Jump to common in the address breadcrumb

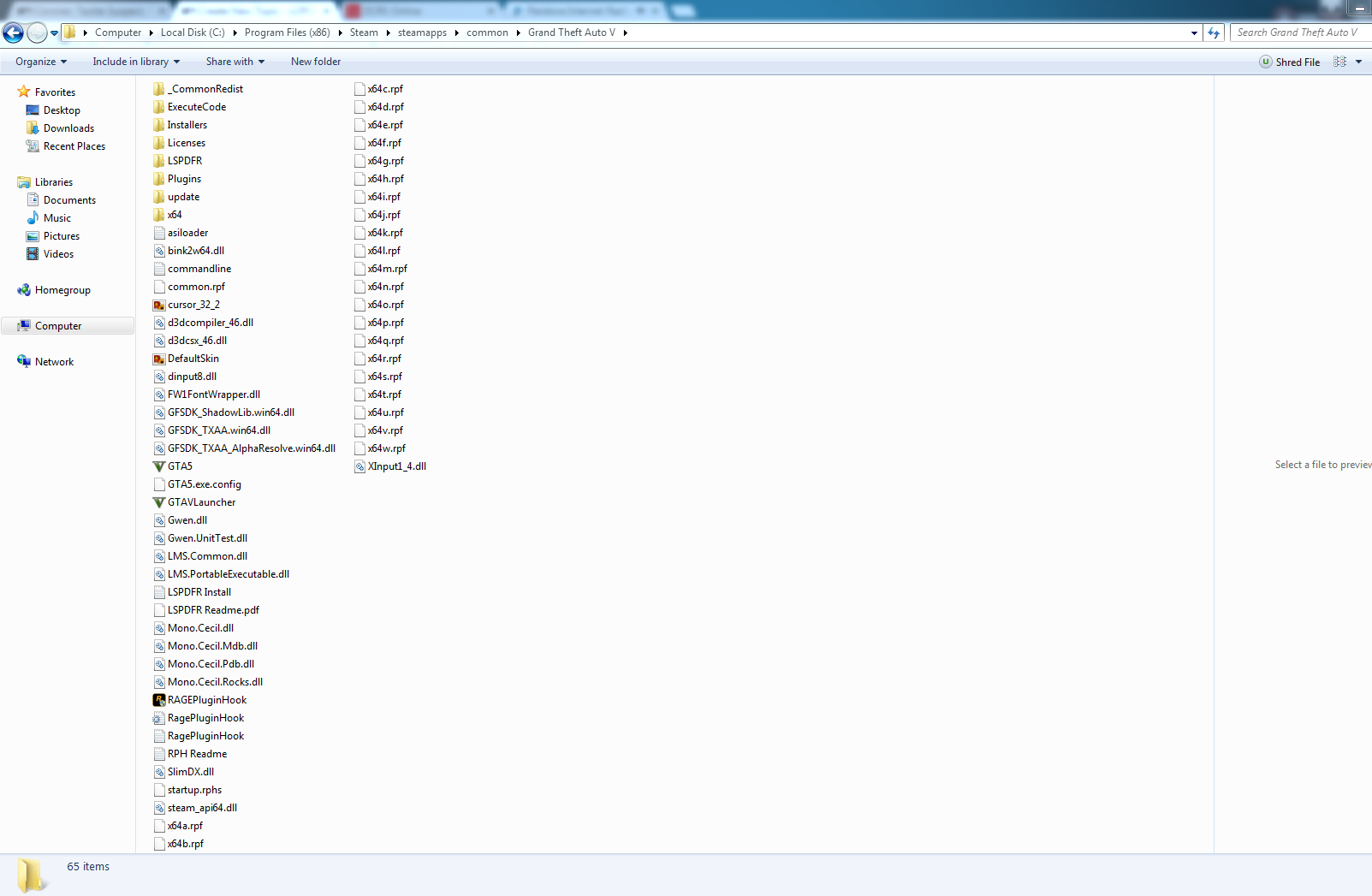(488, 33)
